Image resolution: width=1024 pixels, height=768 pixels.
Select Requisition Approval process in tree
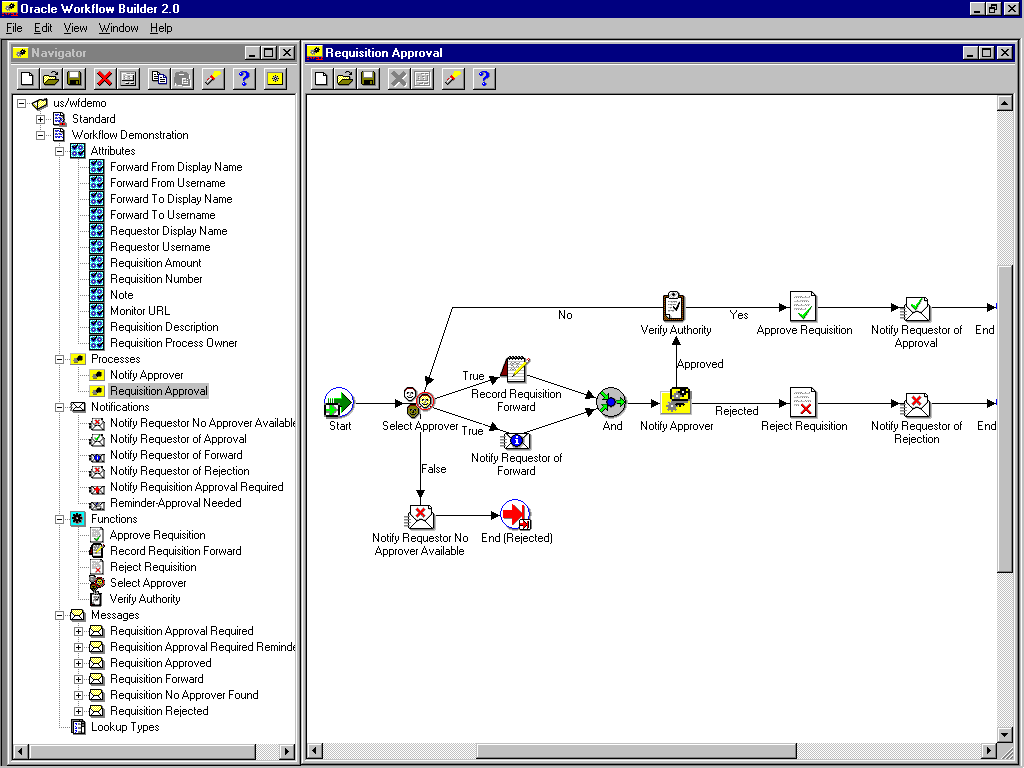tap(159, 391)
